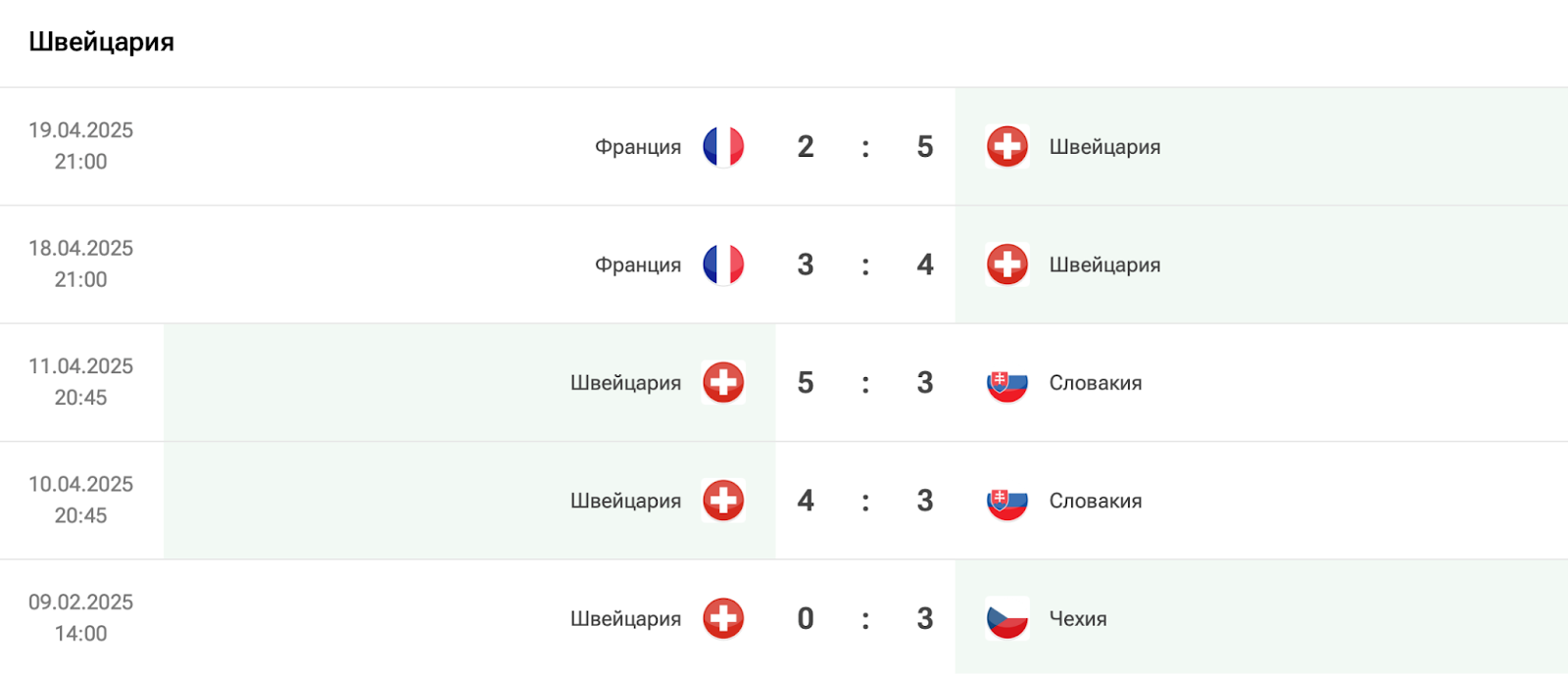Open Словакия team in 10.04.2025 match
Image resolution: width=1568 pixels, height=674 pixels.
(1095, 501)
